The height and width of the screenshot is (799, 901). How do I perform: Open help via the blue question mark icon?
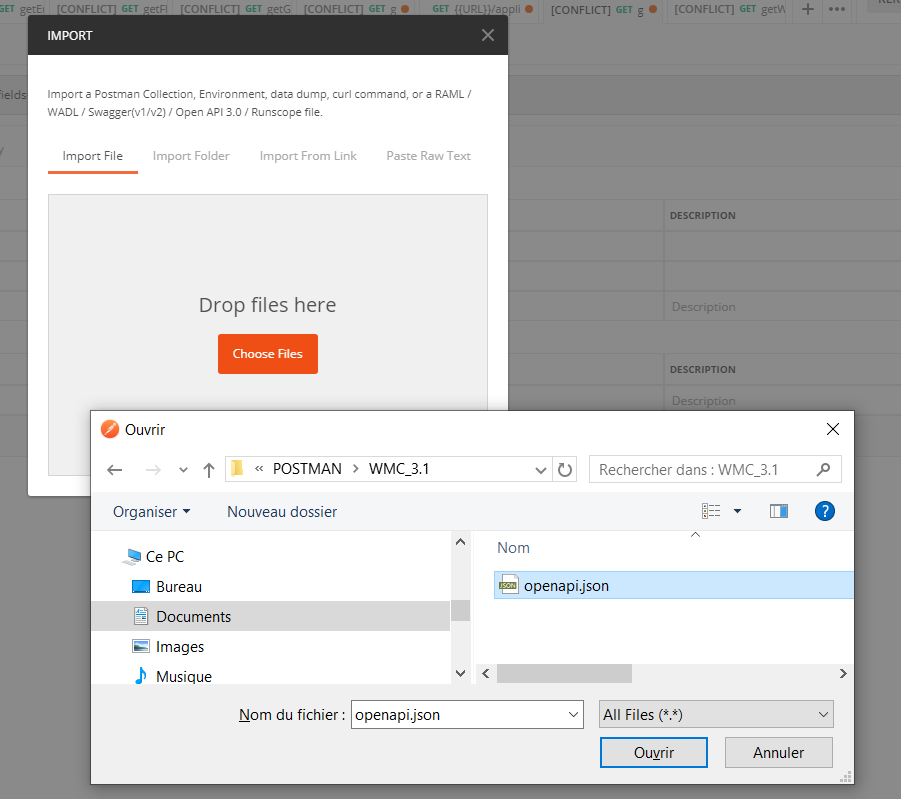[824, 511]
